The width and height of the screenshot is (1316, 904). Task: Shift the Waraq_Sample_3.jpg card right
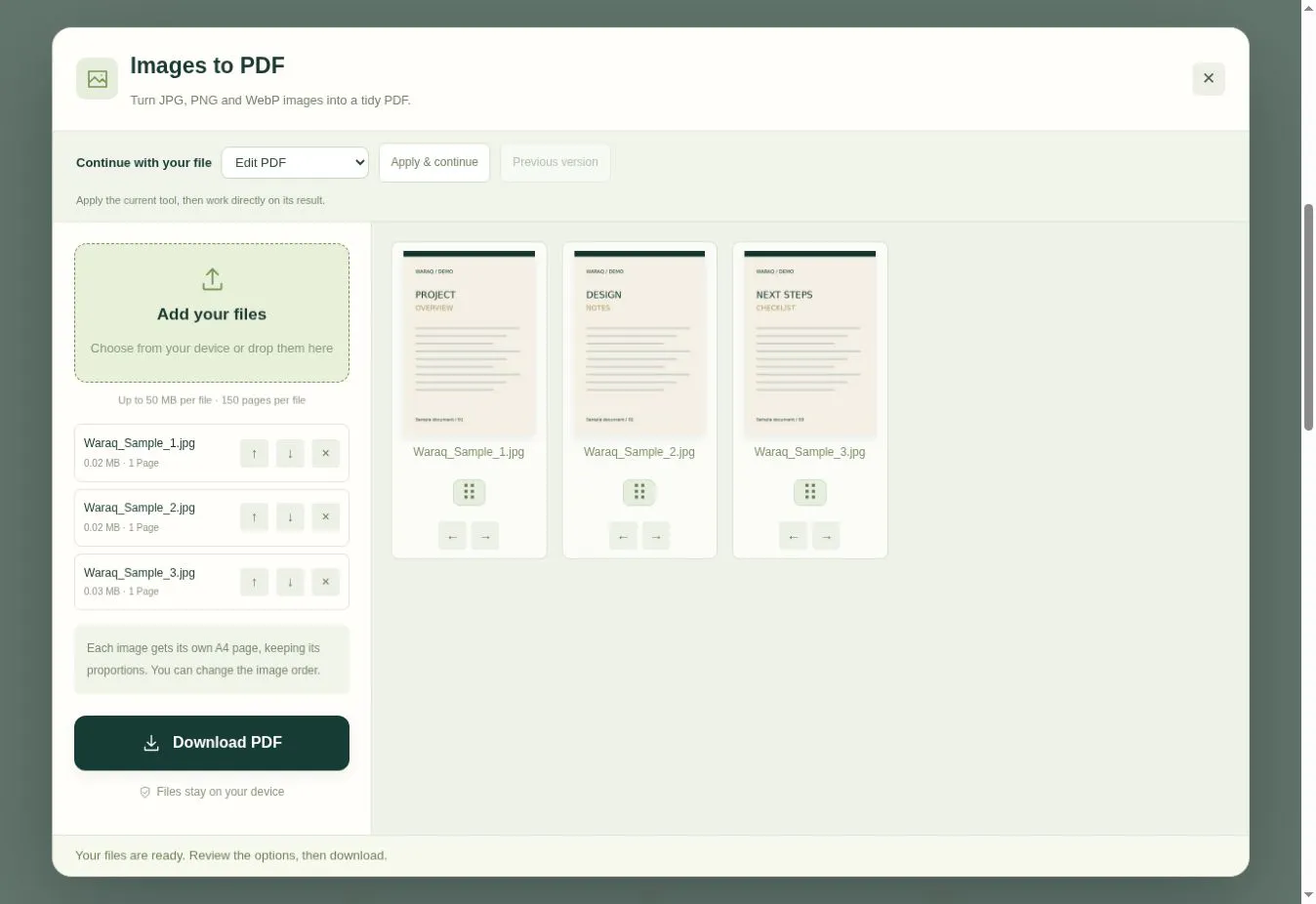click(x=826, y=536)
